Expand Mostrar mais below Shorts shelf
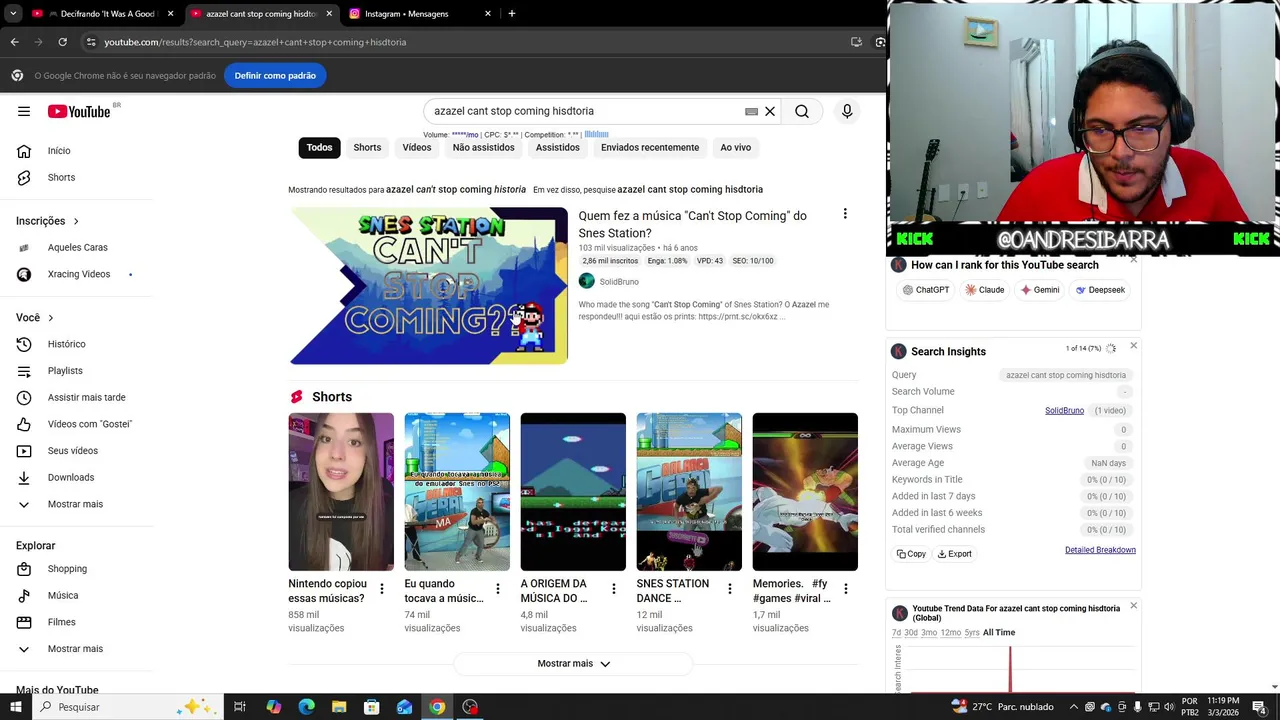The height and width of the screenshot is (720, 1280). 573,664
